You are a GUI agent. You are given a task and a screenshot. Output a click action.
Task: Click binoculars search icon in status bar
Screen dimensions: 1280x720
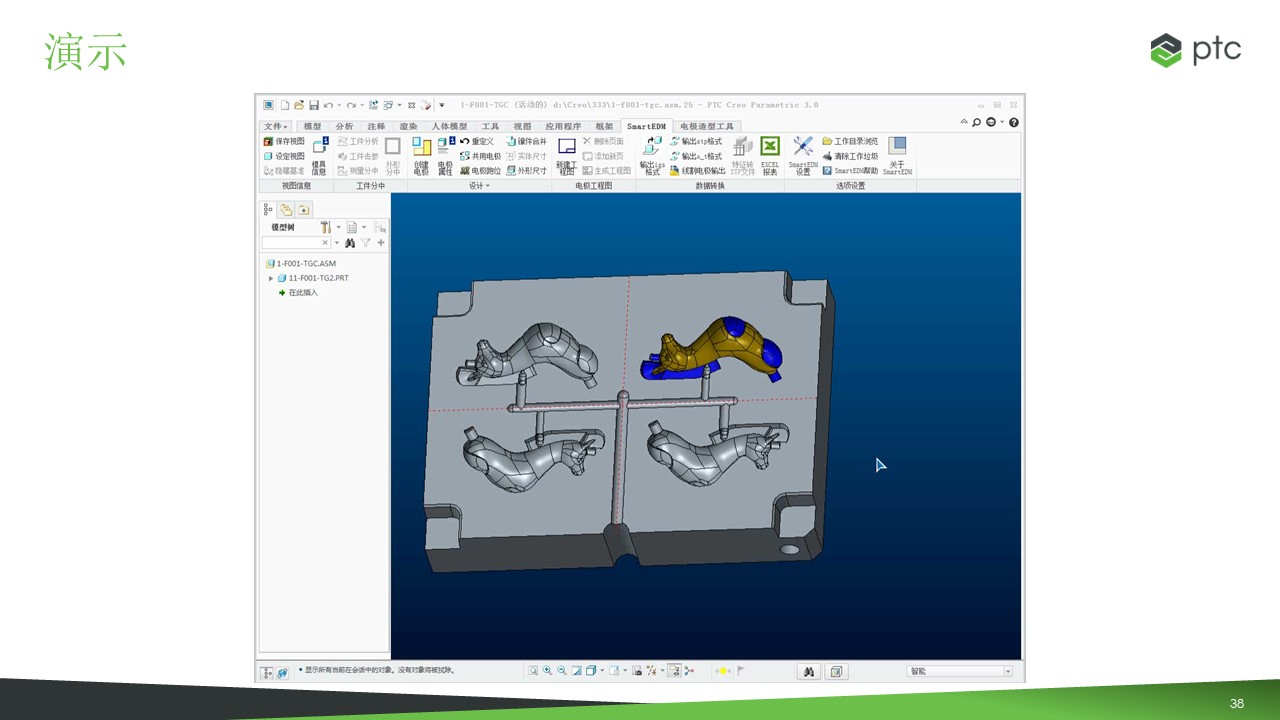pyautogui.click(x=810, y=671)
